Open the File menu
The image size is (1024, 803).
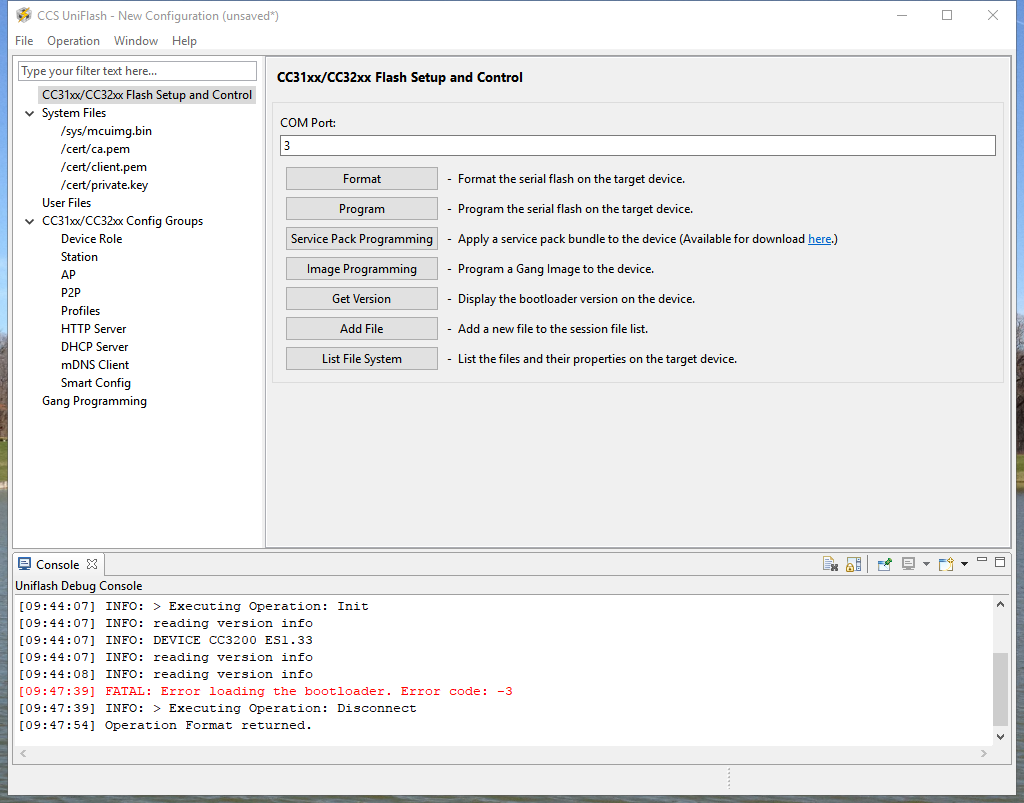[x=24, y=40]
